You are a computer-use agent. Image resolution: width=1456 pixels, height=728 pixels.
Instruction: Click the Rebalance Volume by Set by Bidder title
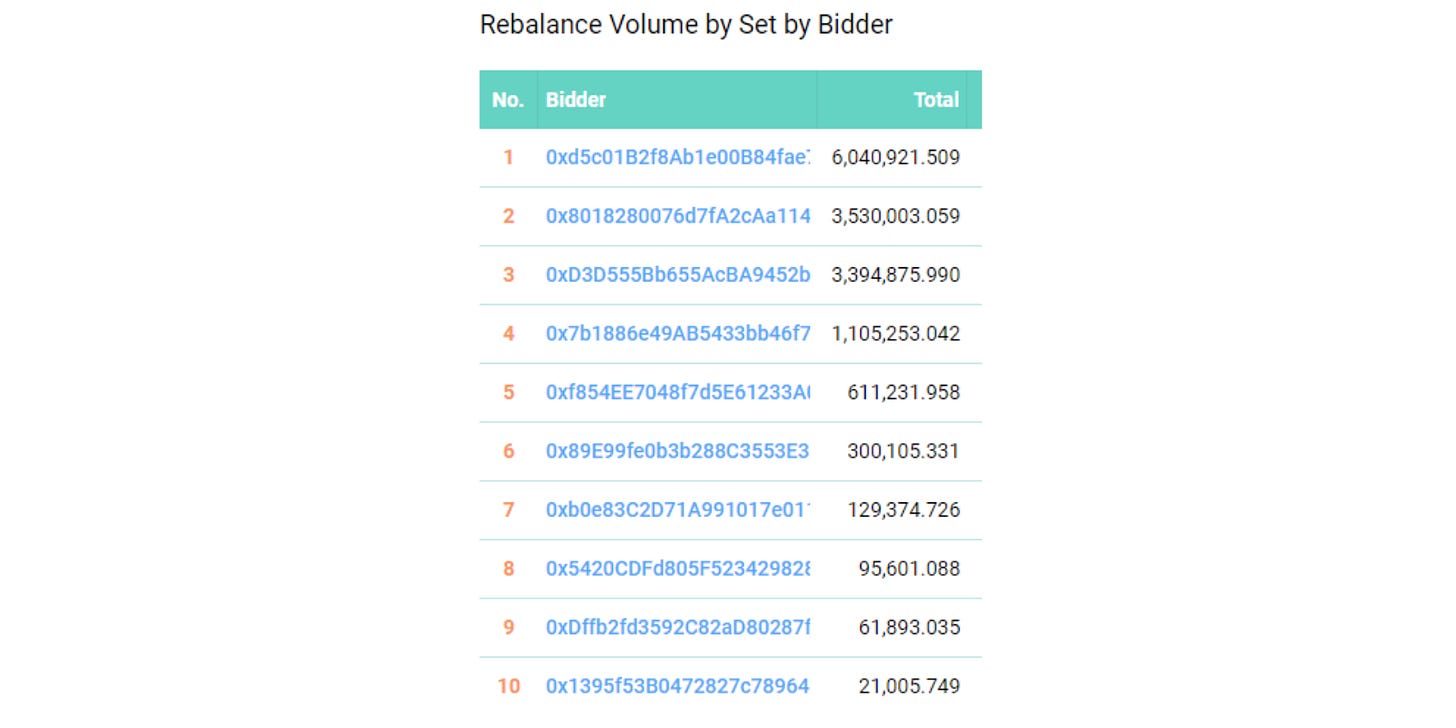point(686,25)
